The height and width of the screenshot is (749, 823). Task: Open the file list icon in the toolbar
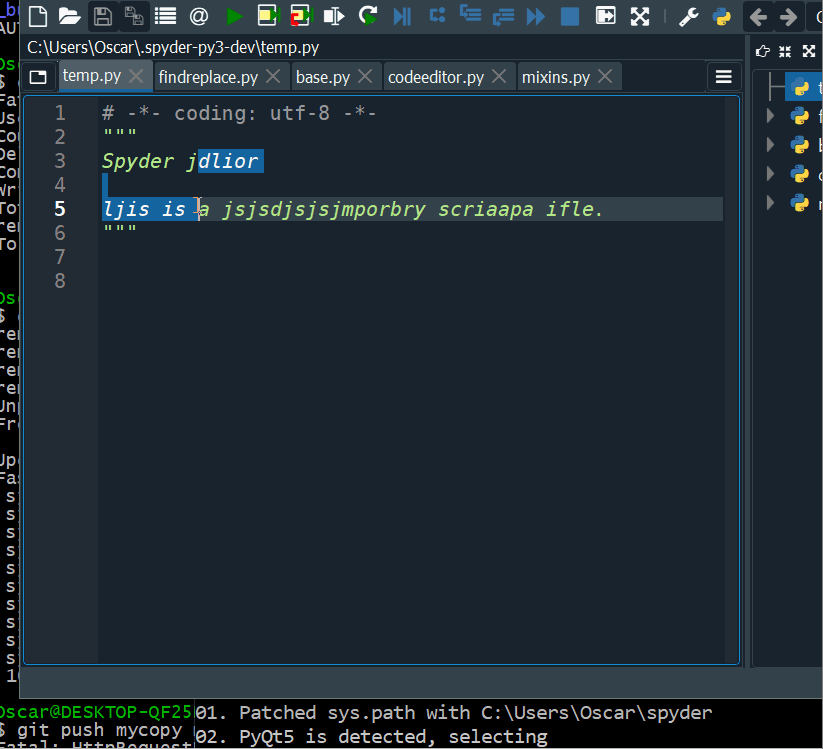pos(165,16)
